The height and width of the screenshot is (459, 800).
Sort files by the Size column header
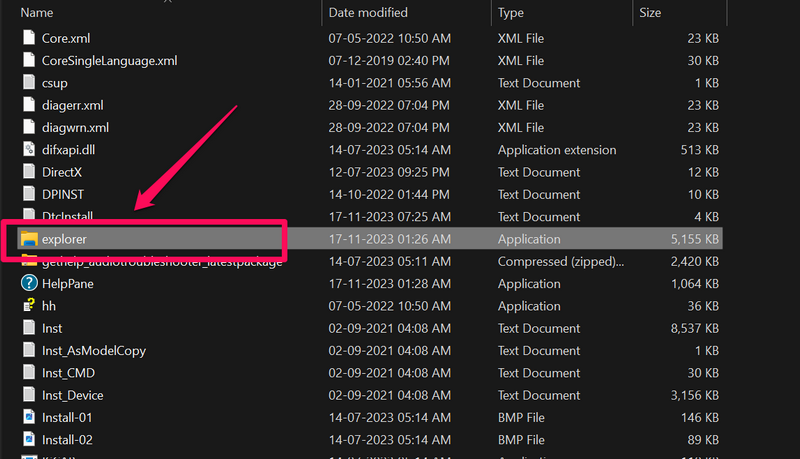click(650, 13)
